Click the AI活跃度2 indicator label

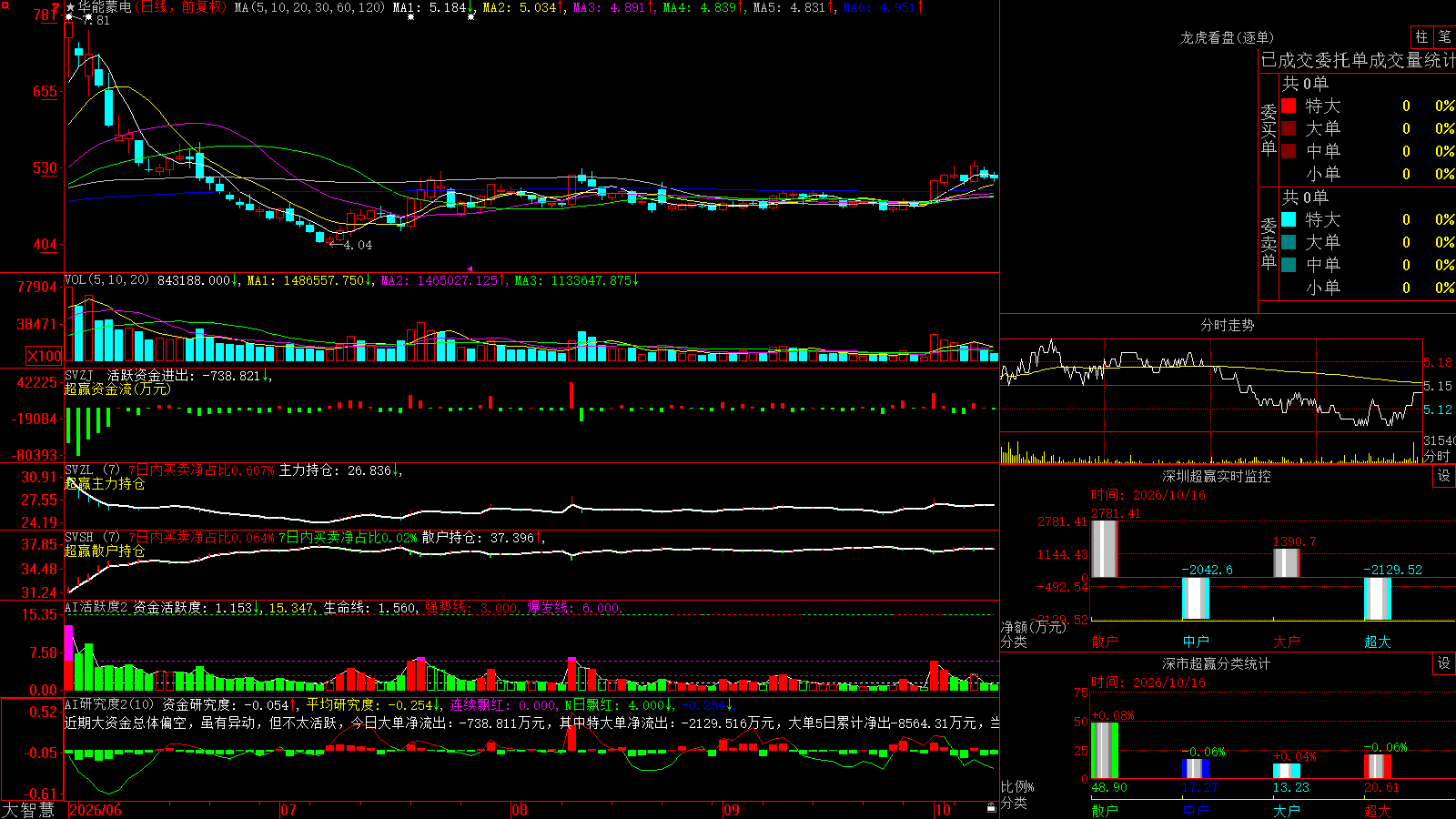tap(96, 608)
